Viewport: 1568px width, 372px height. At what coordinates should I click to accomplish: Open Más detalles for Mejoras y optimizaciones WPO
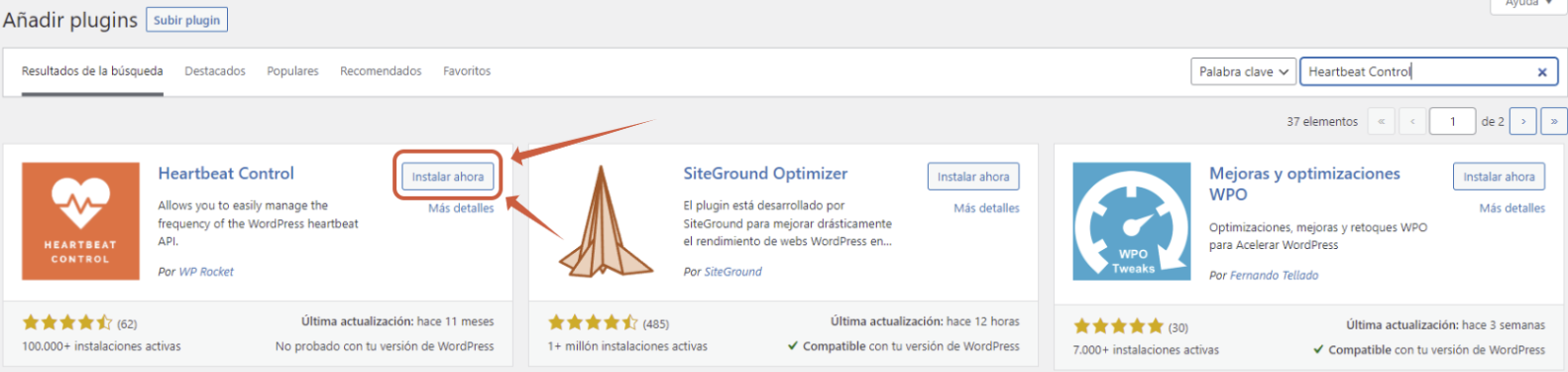[x=1512, y=208]
